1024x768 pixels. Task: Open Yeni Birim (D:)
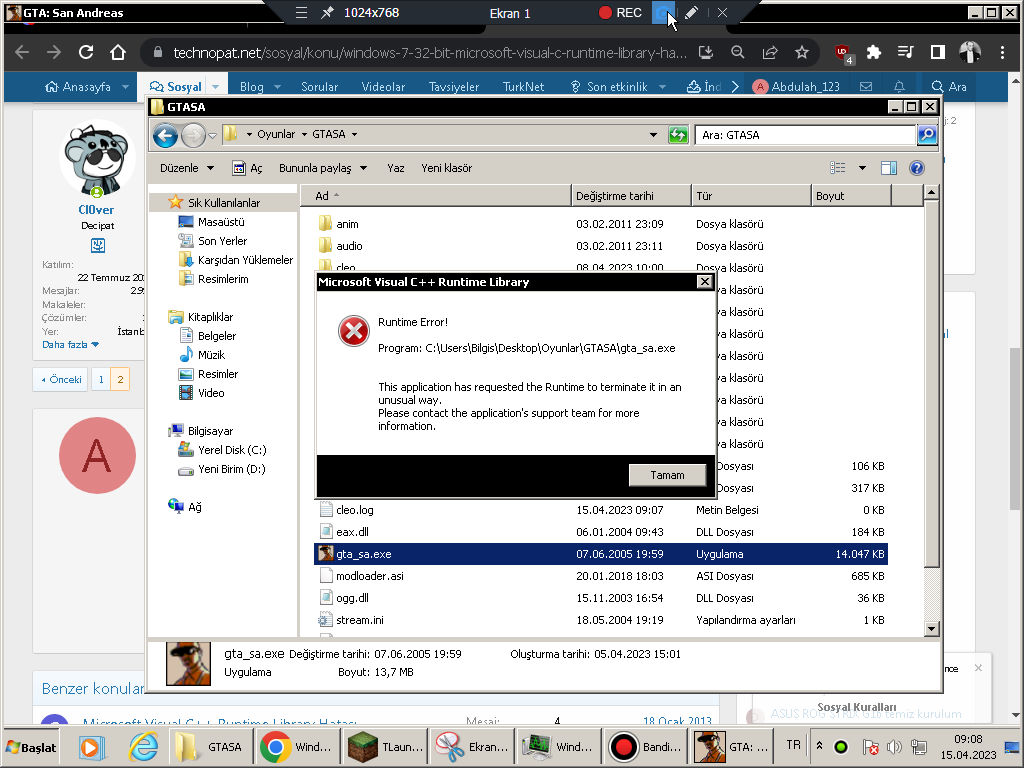(x=231, y=469)
